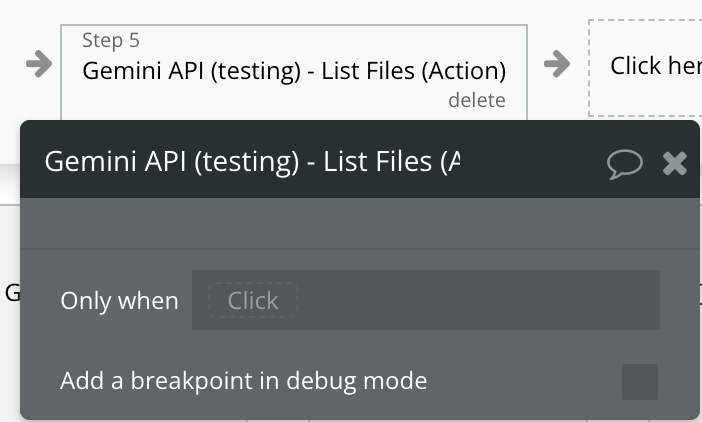The width and height of the screenshot is (702, 422).
Task: Click arrow icon leading into Step 5
Action: (x=38, y=64)
